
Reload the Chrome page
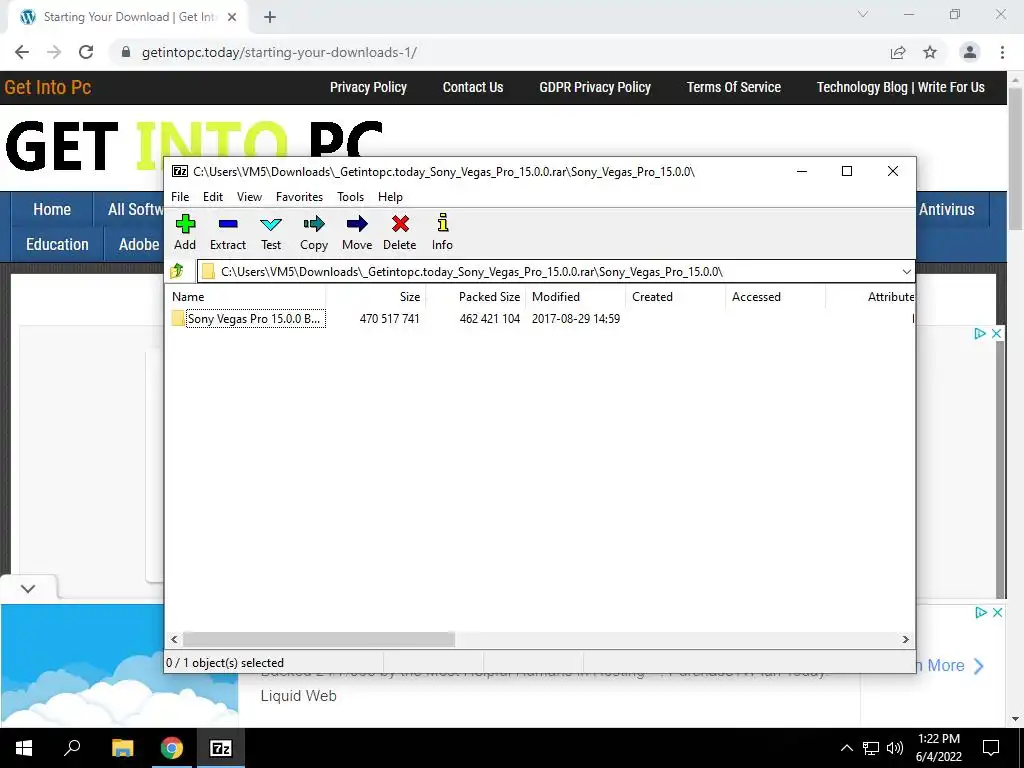[x=86, y=52]
